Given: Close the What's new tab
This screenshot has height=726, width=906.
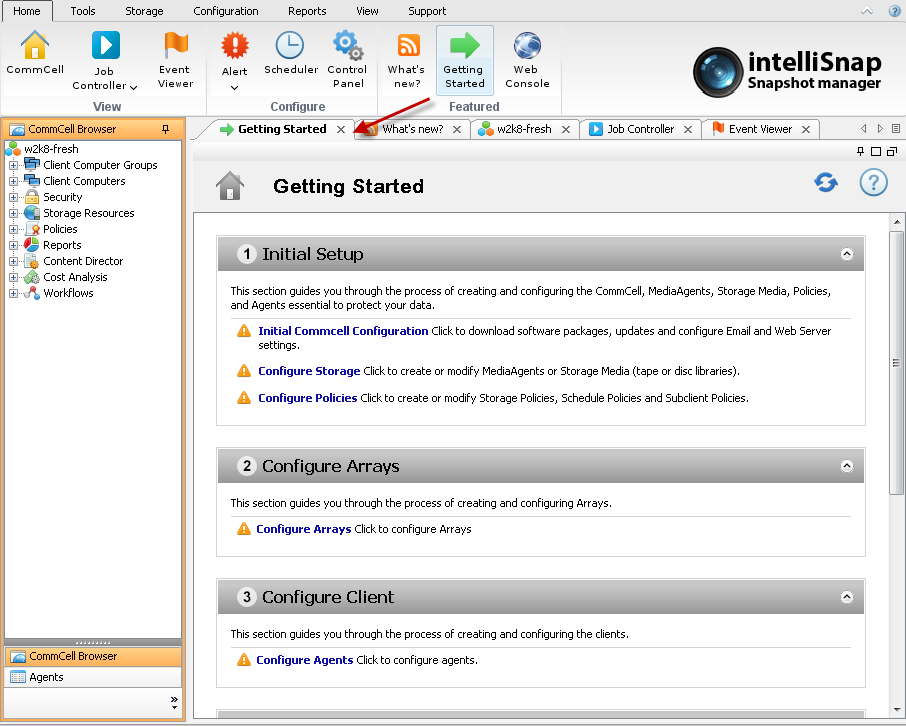Looking at the screenshot, I should point(457,129).
